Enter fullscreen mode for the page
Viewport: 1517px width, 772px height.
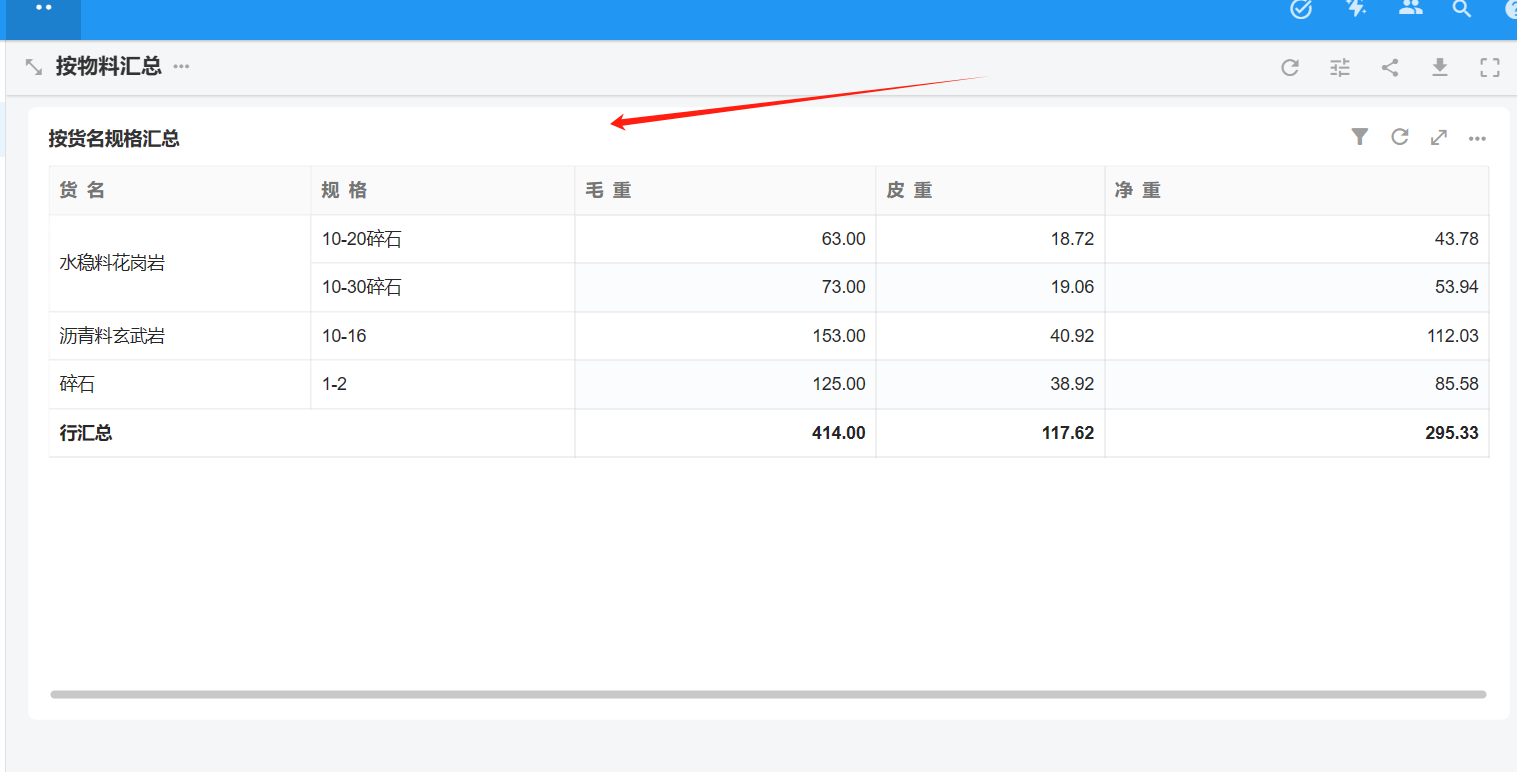pos(1490,68)
